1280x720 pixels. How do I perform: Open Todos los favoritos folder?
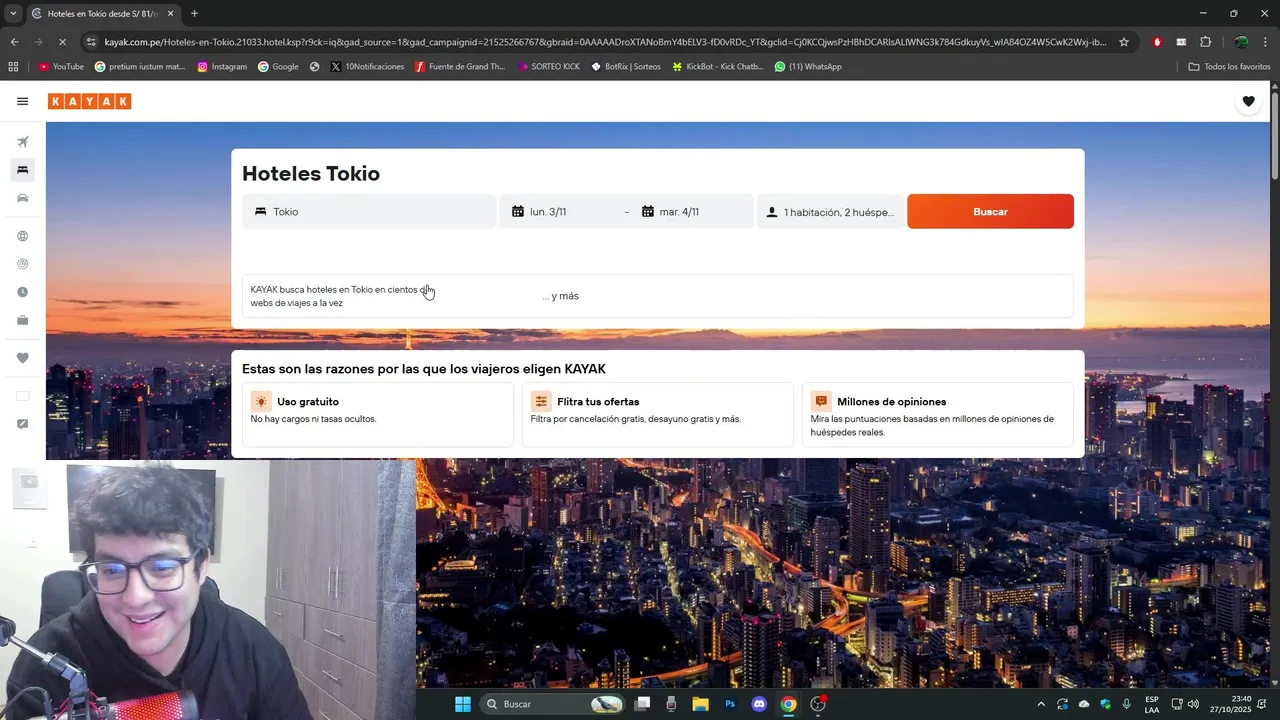pos(1229,66)
